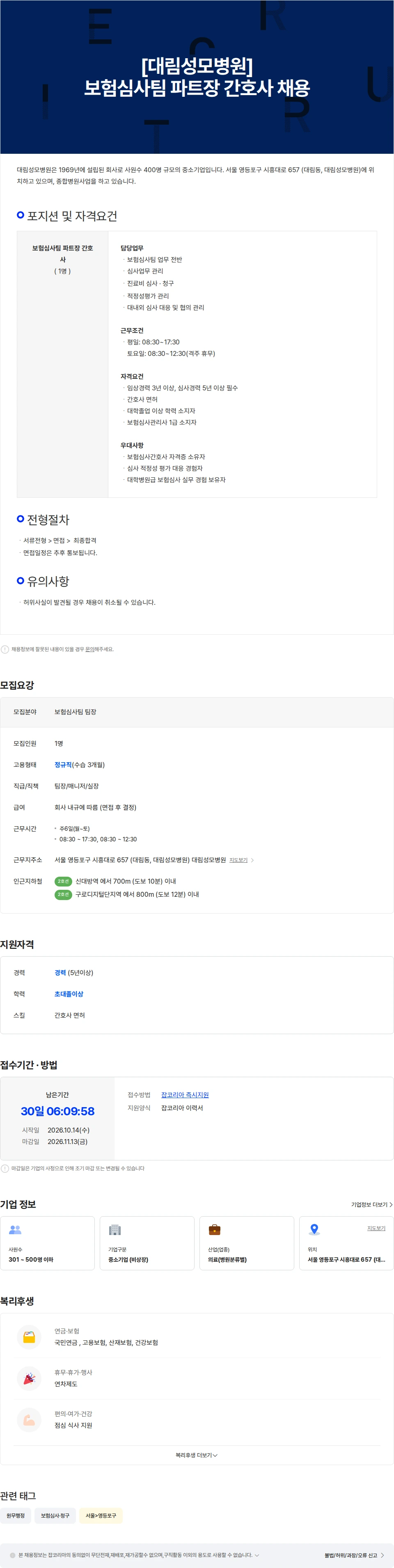Click chevron next to 기업정보 더보기
The height and width of the screenshot is (1568, 394).
click(391, 1205)
